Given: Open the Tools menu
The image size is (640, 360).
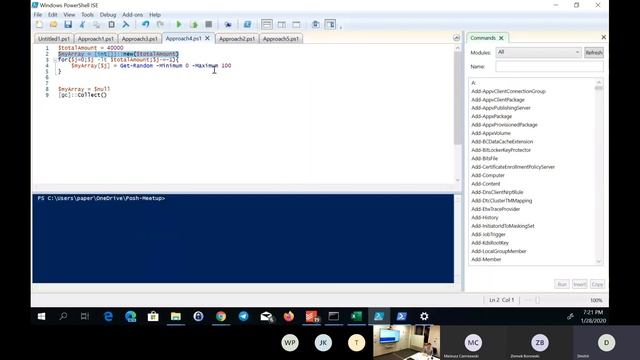Looking at the screenshot, I should pos(87,15).
